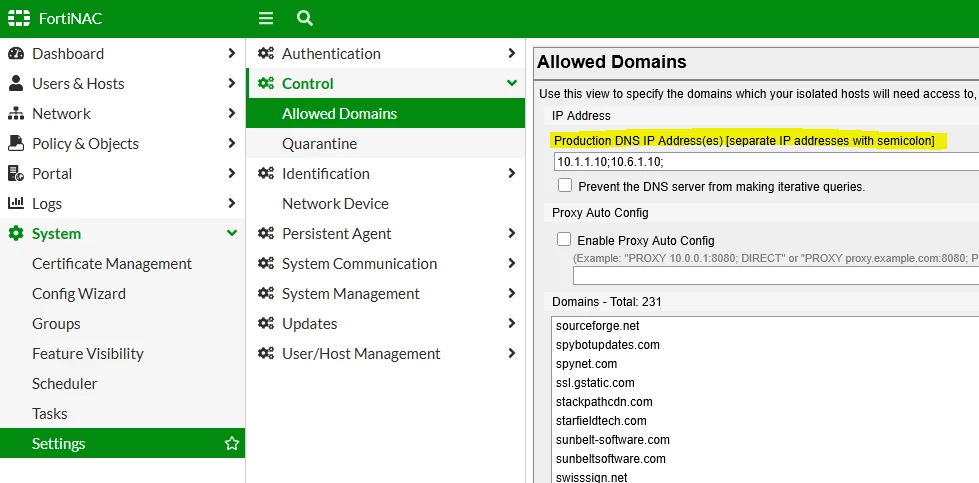Select sunbelt-software.com in the domains list
979x483 pixels.
point(612,439)
